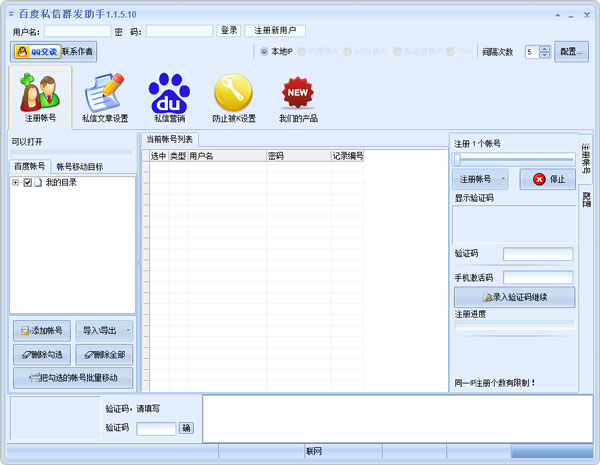Click the large log text area at bottom
This screenshot has width=600, height=465.
click(x=398, y=419)
